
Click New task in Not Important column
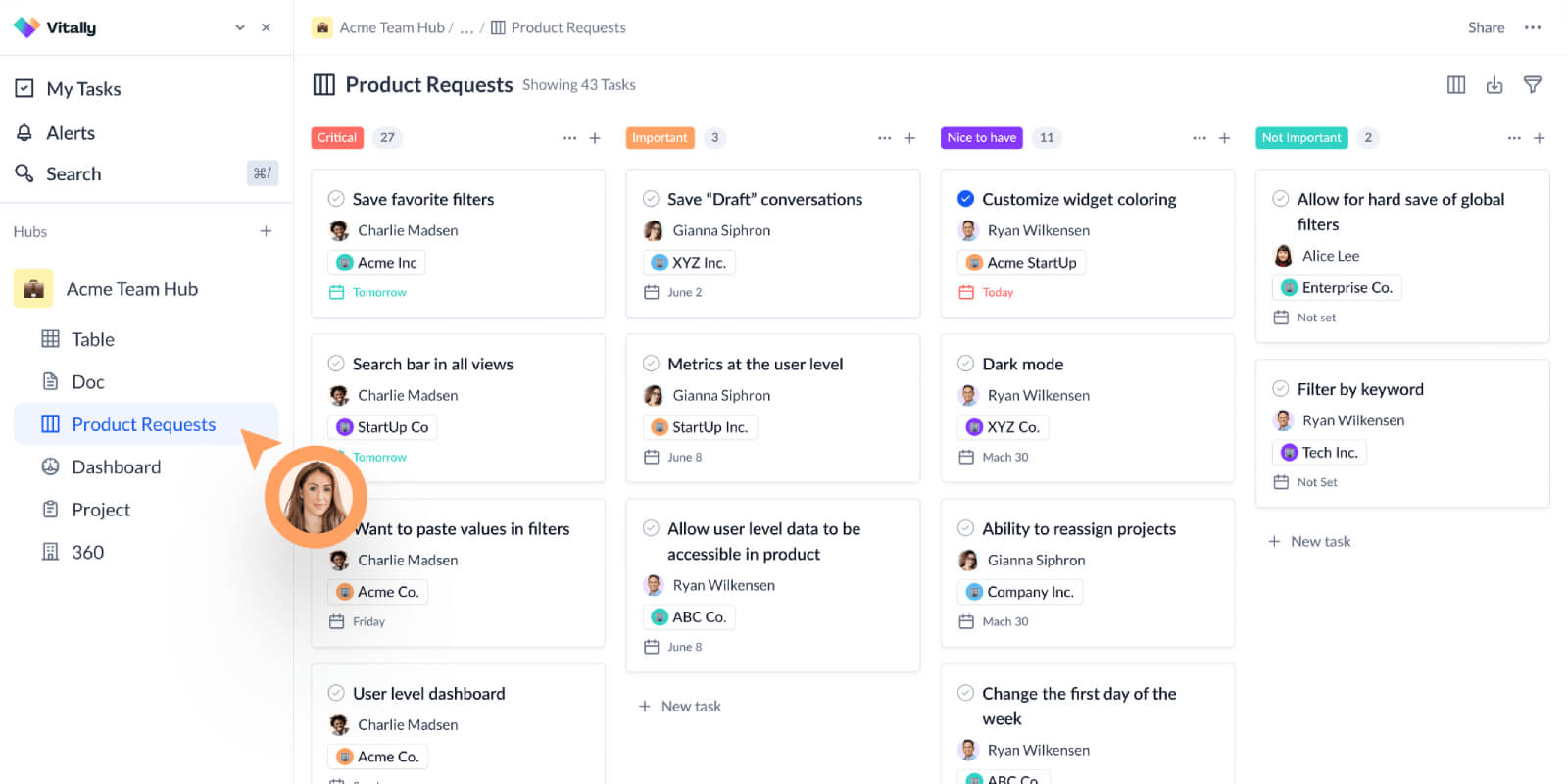1309,541
